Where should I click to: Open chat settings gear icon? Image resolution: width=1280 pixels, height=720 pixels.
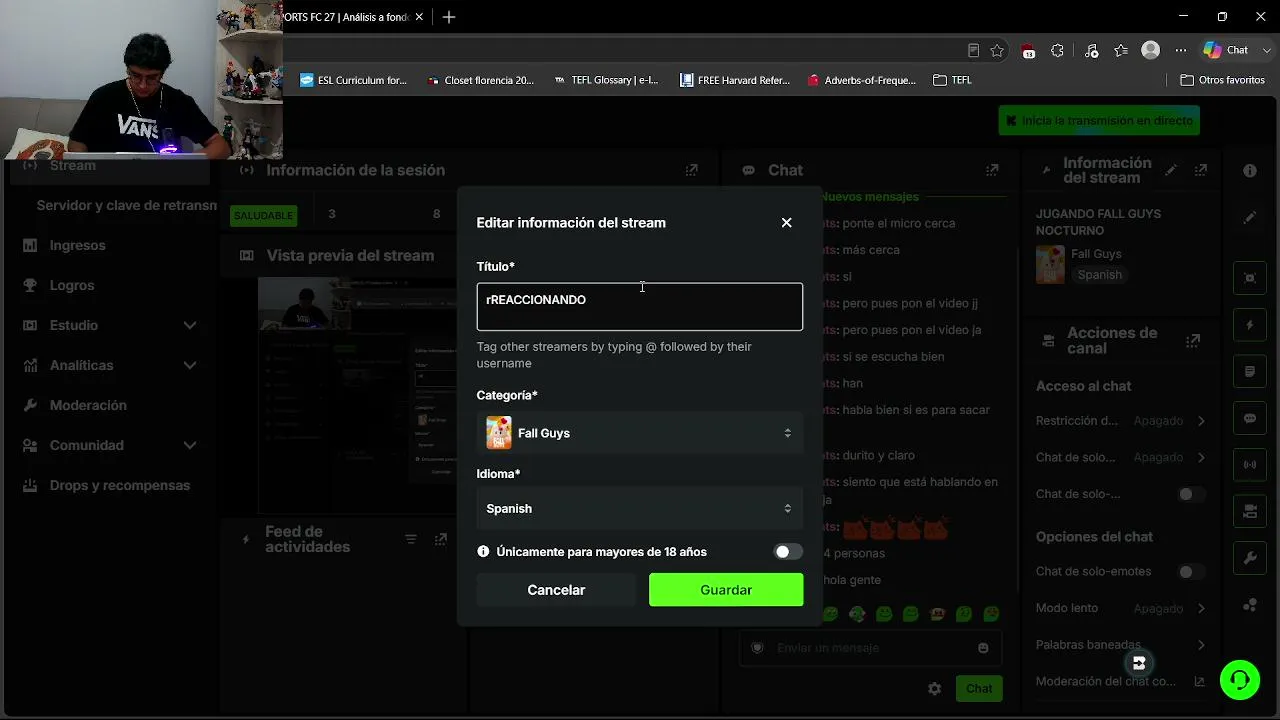click(x=934, y=689)
